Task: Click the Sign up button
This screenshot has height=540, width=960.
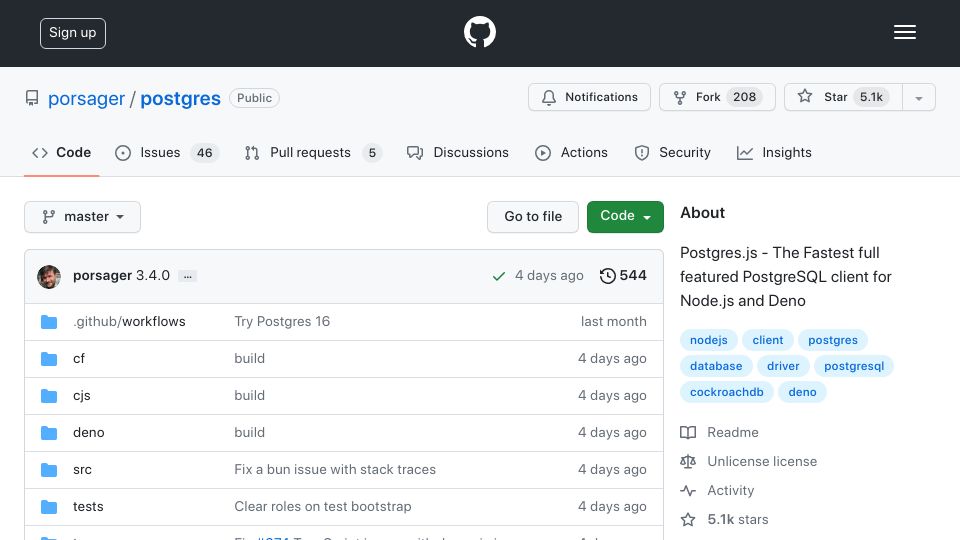Action: click(73, 33)
